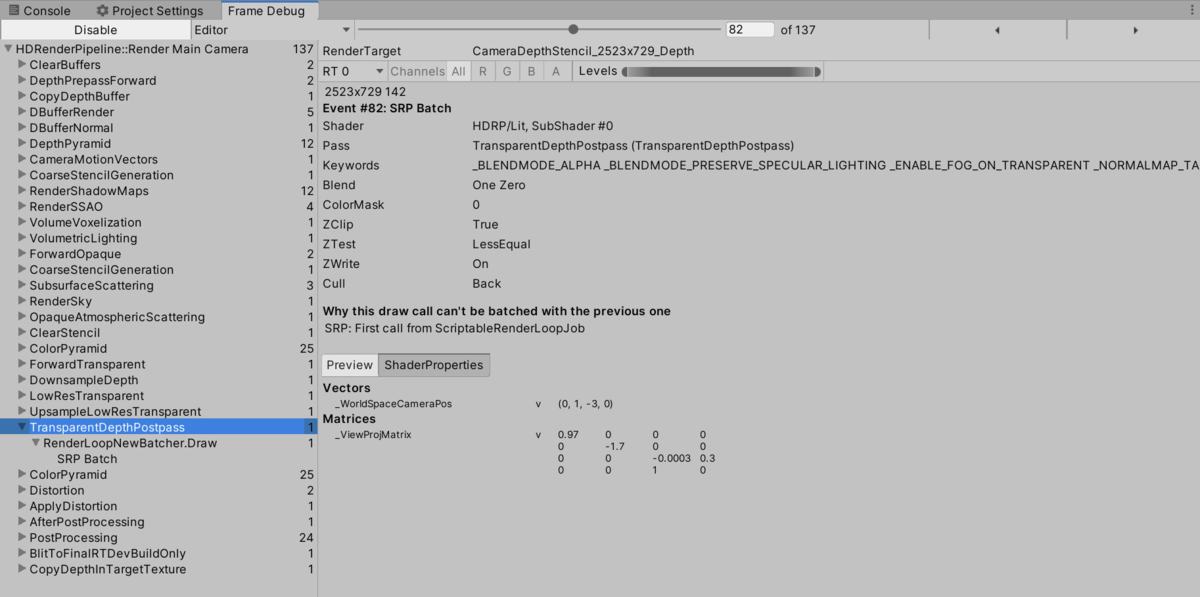The image size is (1200, 597).
Task: Switch to the ShaderProperties tab
Action: 434,365
